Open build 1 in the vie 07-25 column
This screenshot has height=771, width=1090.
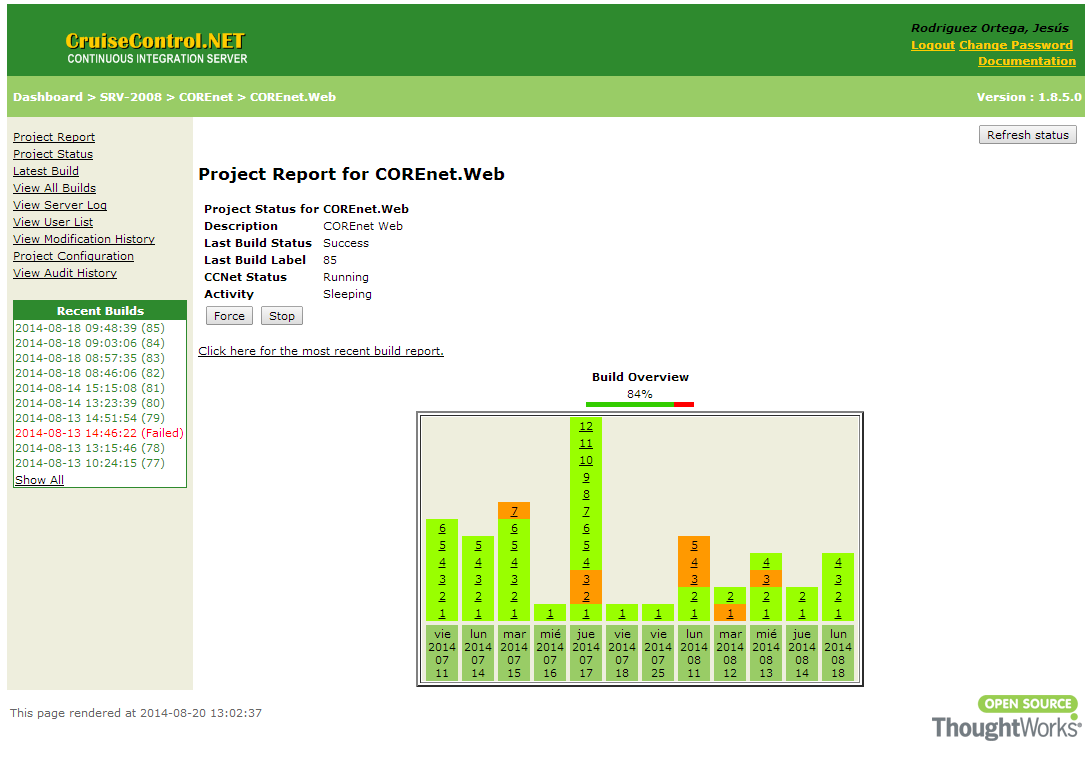point(658,614)
